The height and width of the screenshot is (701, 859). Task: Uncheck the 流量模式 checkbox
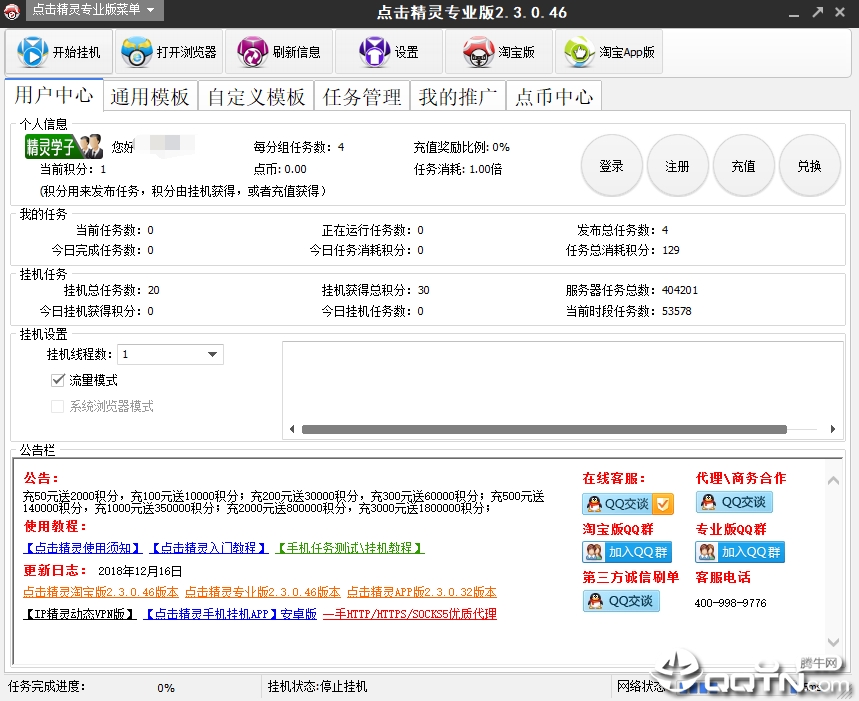(58, 380)
